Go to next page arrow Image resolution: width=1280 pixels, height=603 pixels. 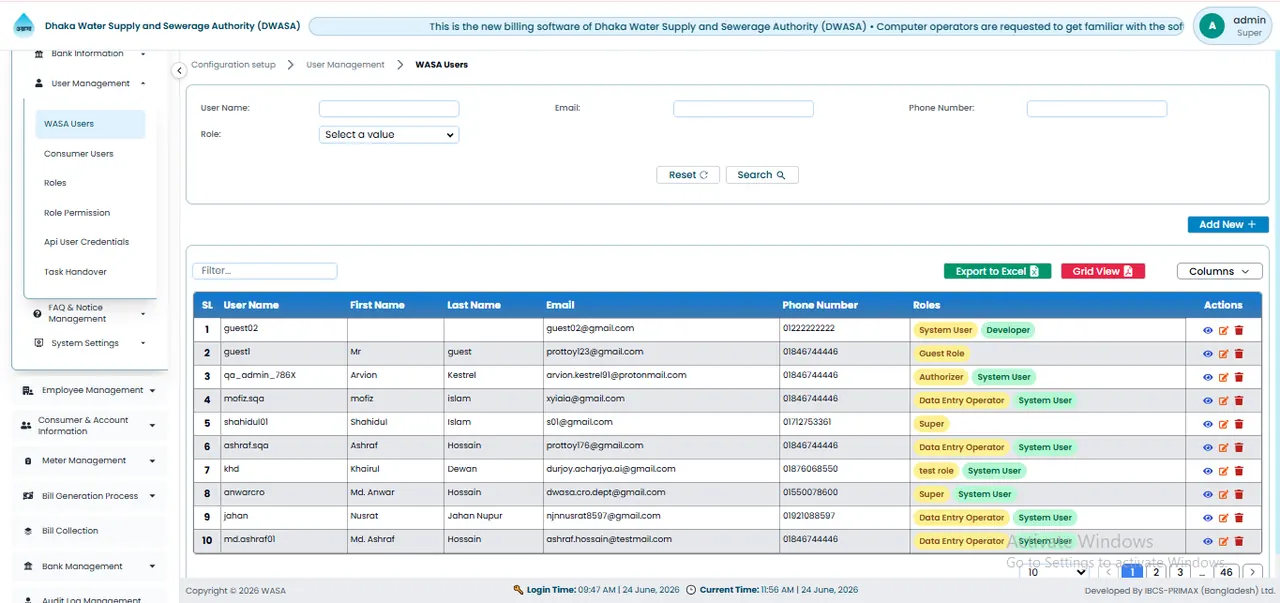tap(1252, 572)
